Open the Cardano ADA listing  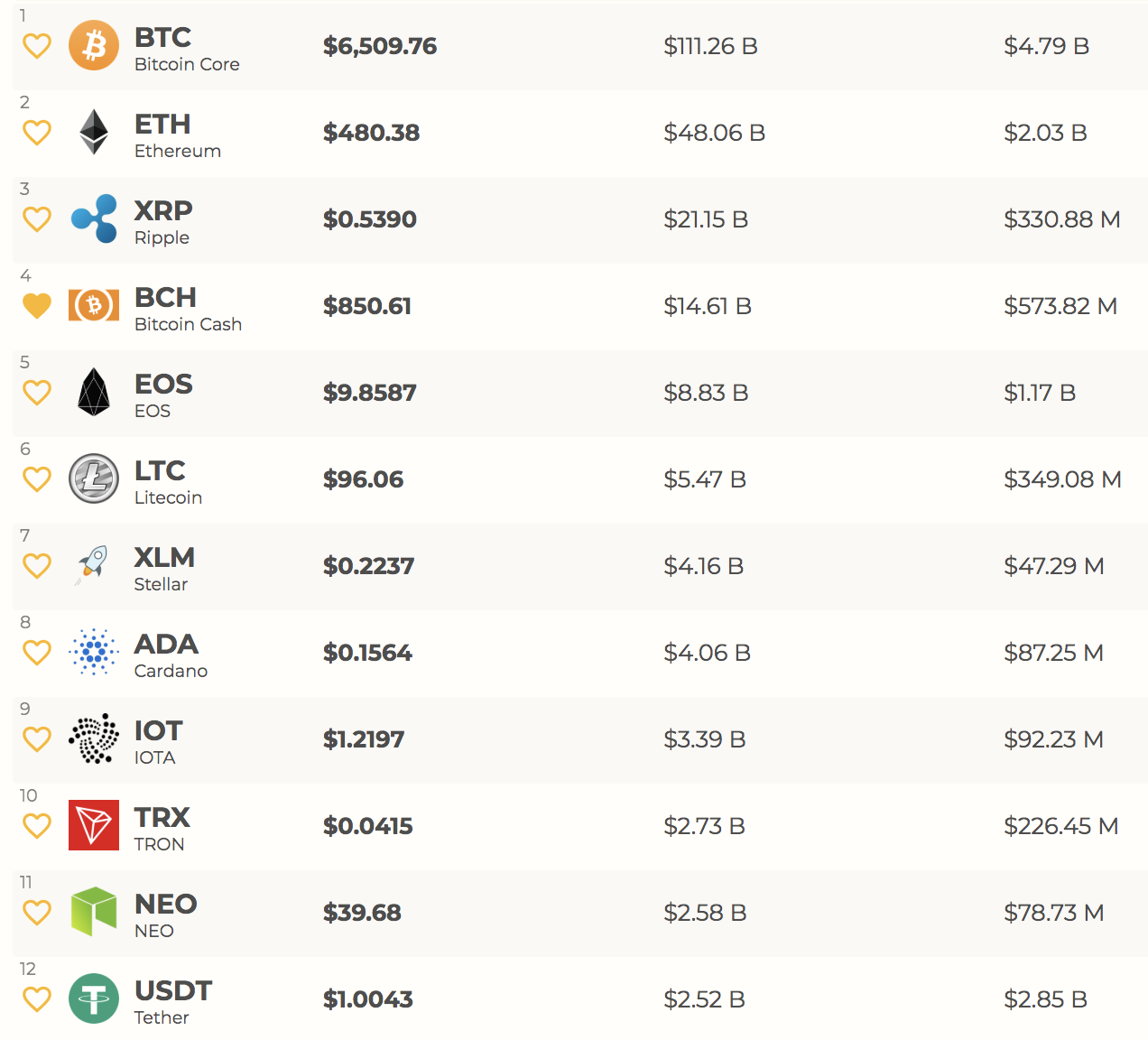[166, 652]
